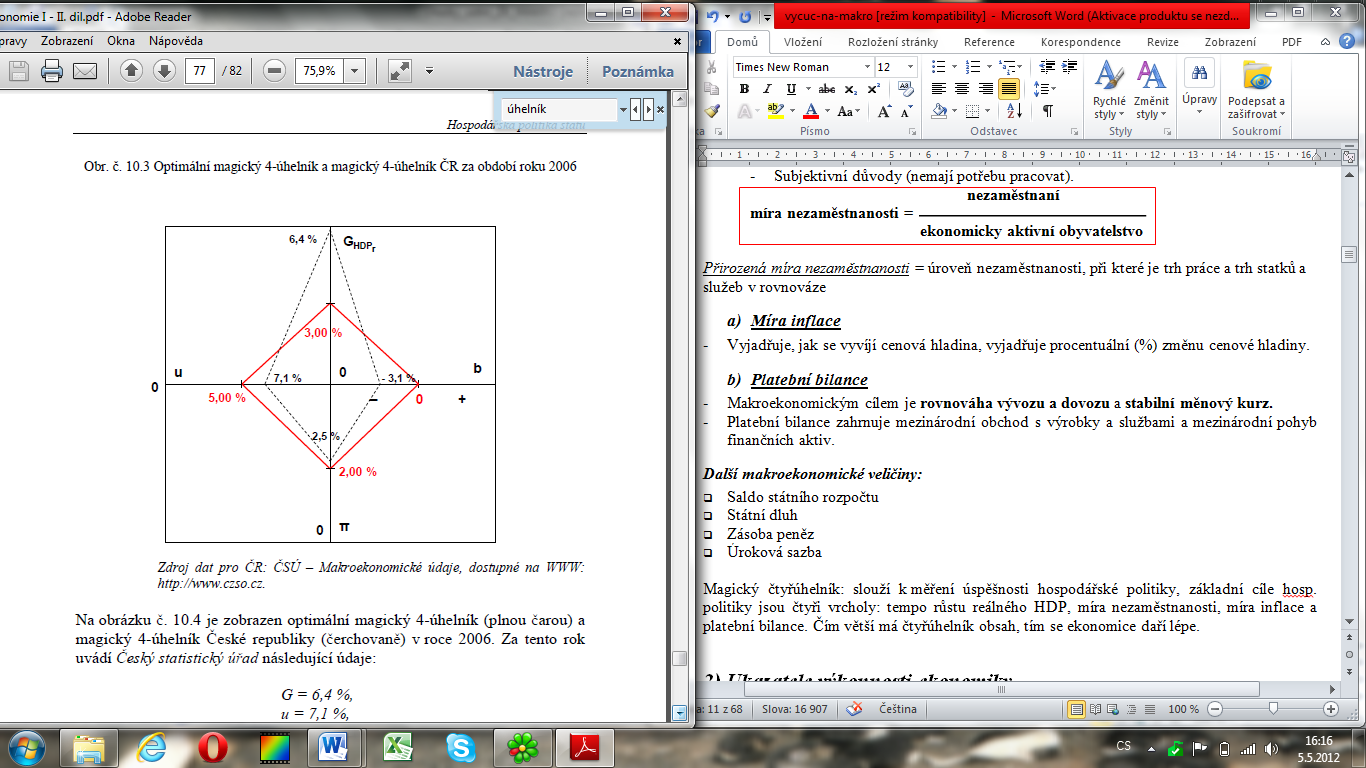Open the zoom percentage dropdown in Reader
1366x768 pixels.
click(x=355, y=71)
